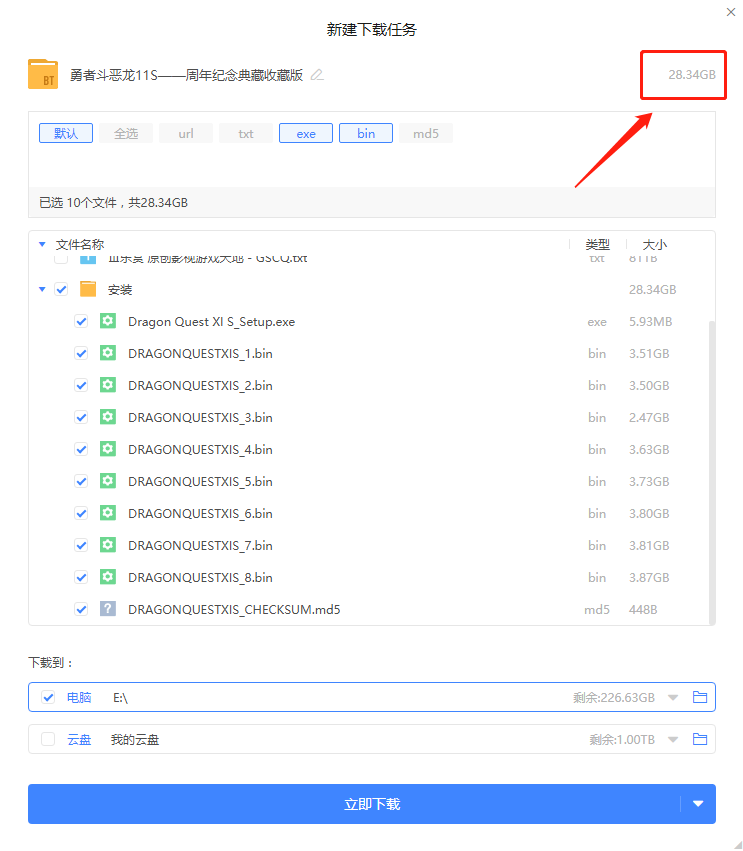Screen dimensions: 743x851
Task: Uncheck DRAGONQUESTXIS_6.bin checkbox
Action: 81,513
